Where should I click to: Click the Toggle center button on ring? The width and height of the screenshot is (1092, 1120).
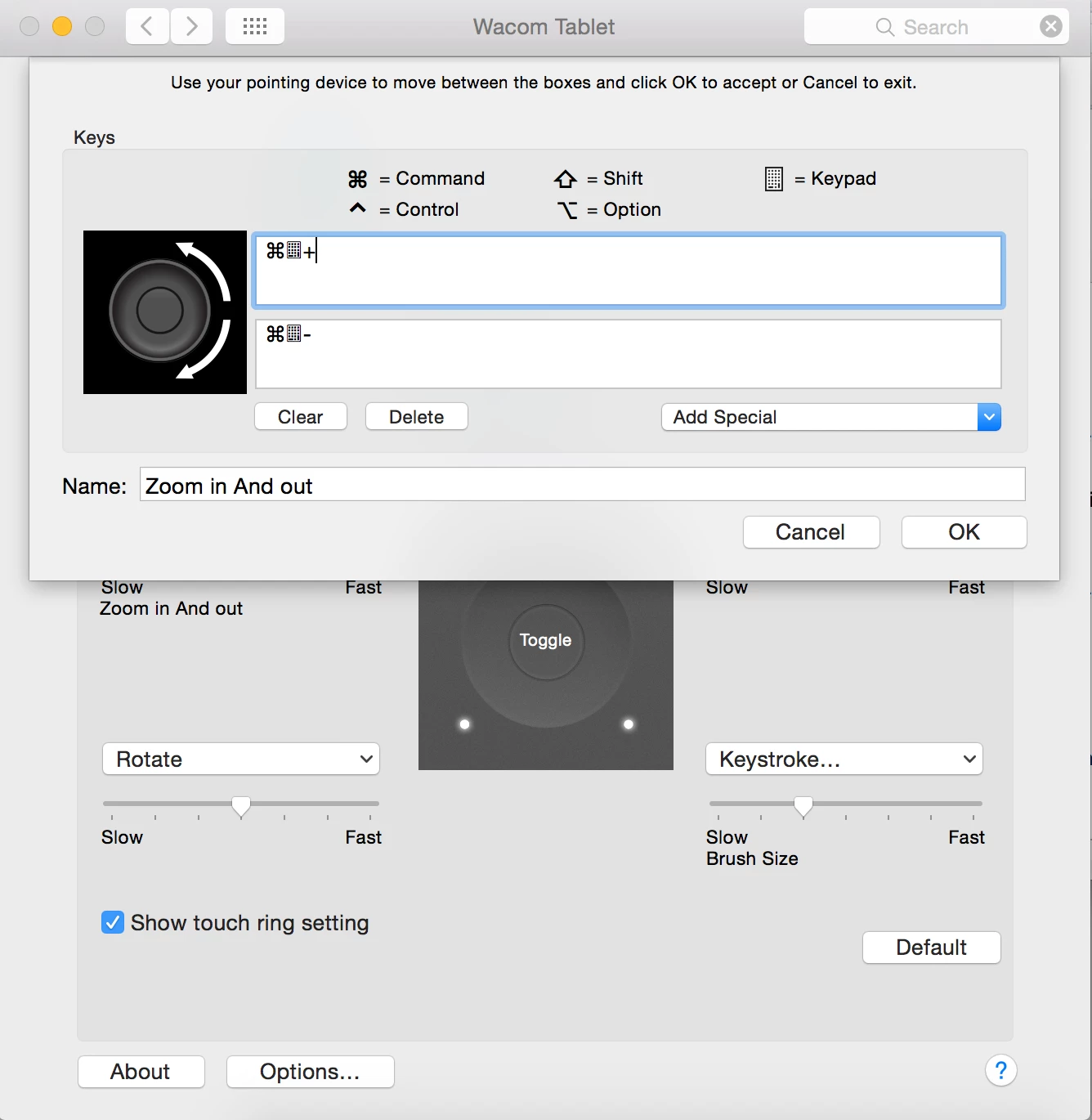point(546,641)
